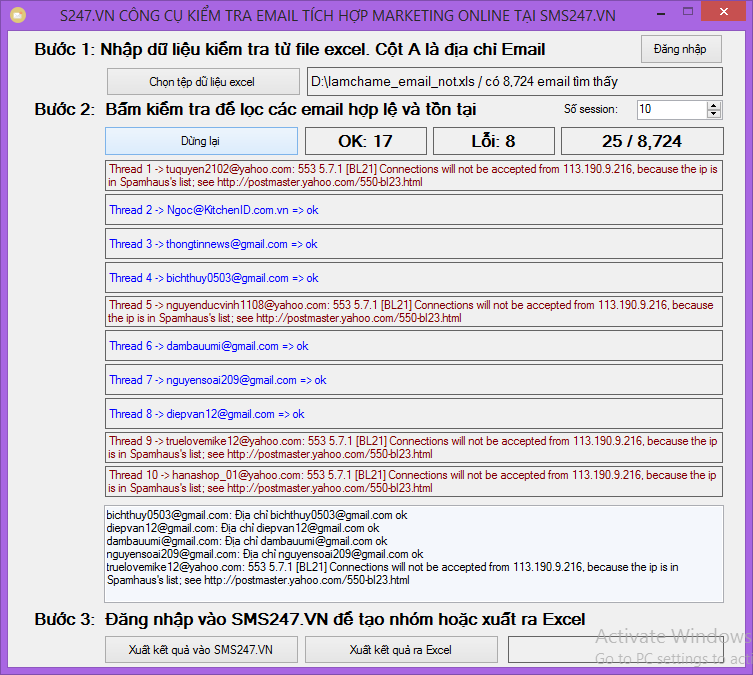The image size is (753, 675).
Task: Click the Đăng nhập login button
Action: pos(681,49)
